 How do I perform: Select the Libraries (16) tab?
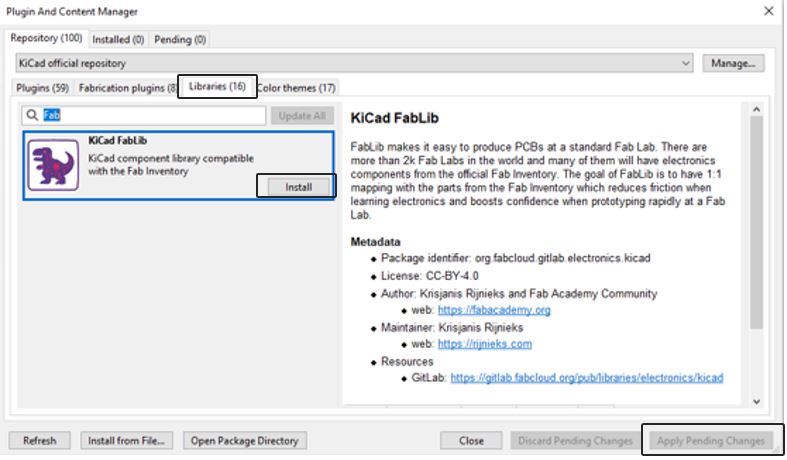217,88
